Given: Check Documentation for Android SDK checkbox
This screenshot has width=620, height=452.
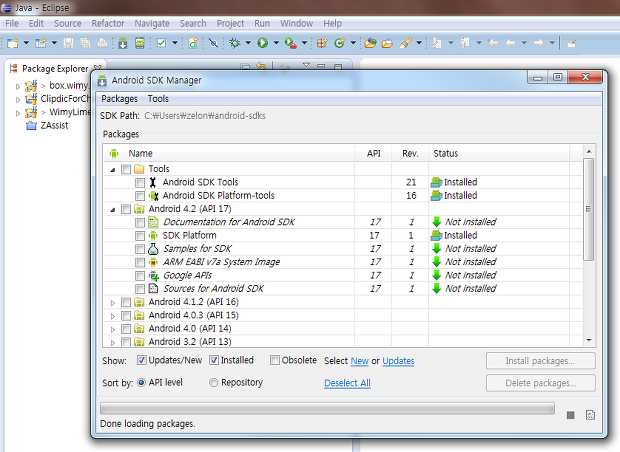Looking at the screenshot, I should click(x=140, y=222).
